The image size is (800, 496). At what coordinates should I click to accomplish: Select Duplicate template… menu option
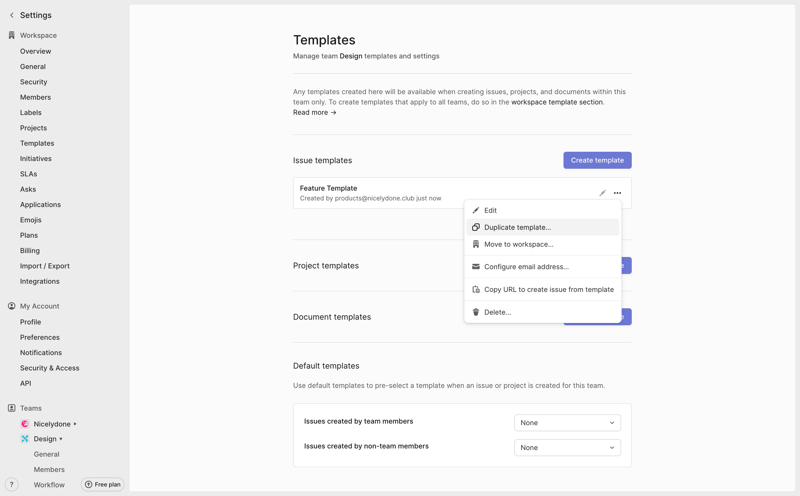click(543, 227)
